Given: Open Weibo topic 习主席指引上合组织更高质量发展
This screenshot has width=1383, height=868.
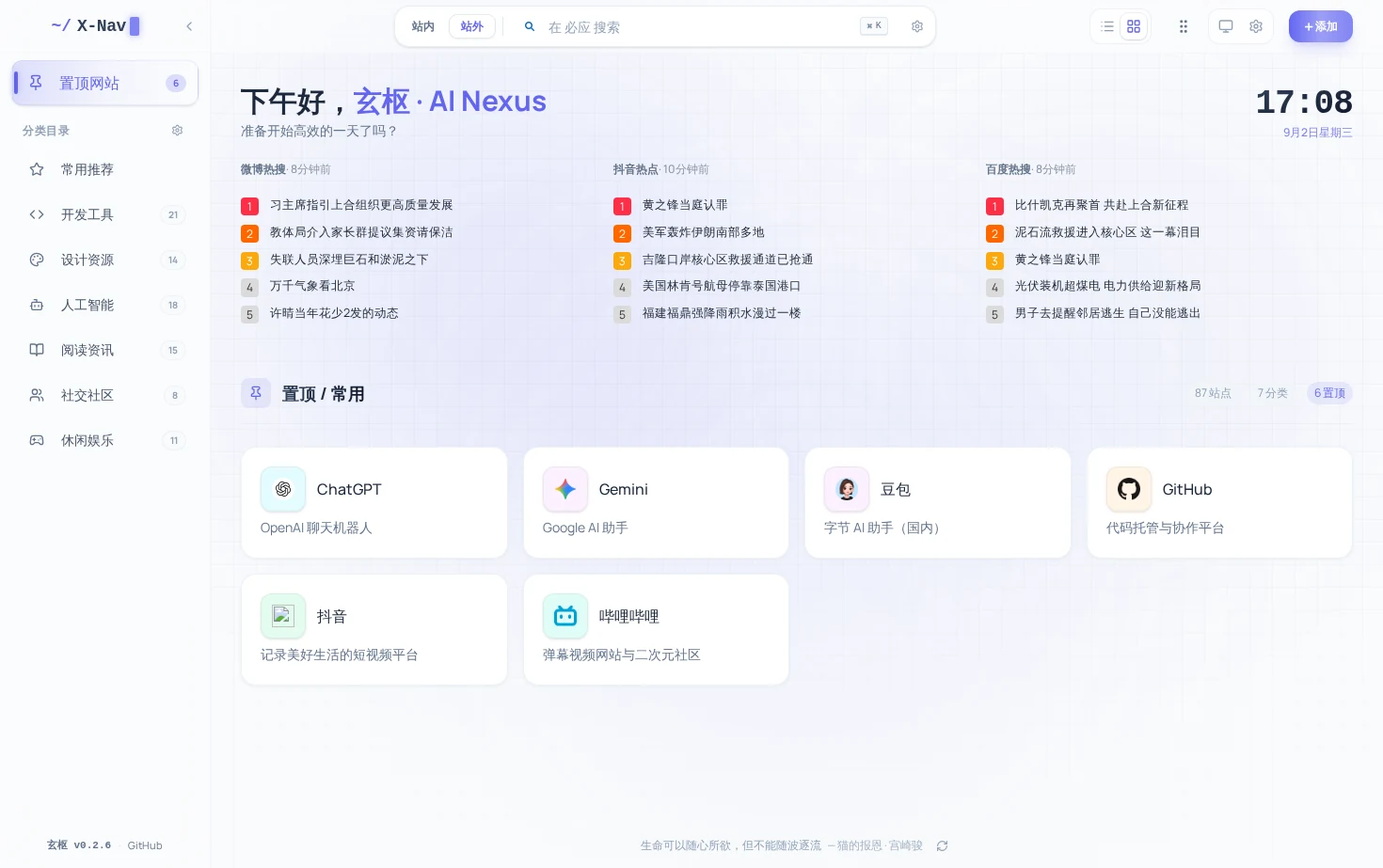Looking at the screenshot, I should [x=361, y=205].
